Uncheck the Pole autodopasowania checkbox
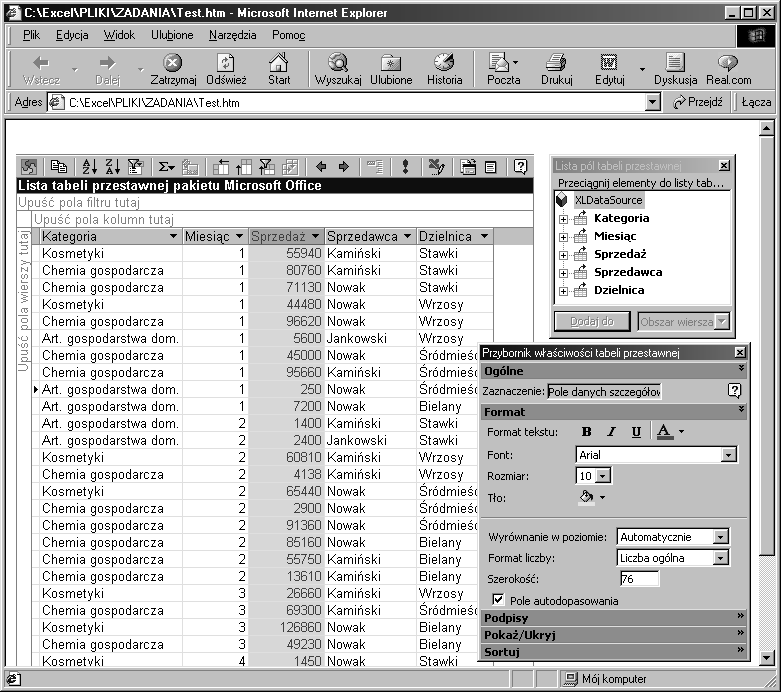 pyautogui.click(x=497, y=599)
